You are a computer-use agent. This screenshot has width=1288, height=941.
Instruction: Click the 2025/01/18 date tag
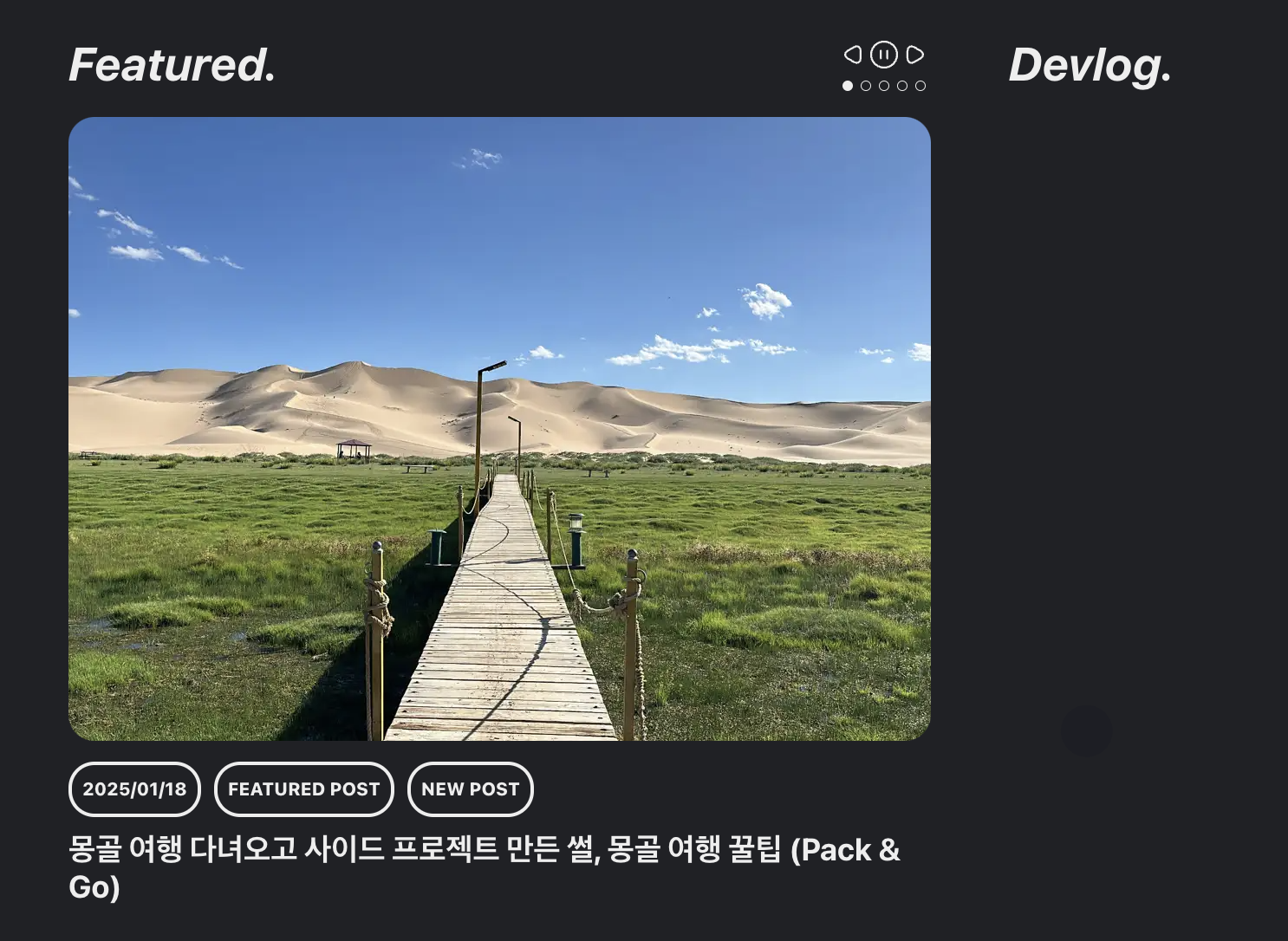134,789
